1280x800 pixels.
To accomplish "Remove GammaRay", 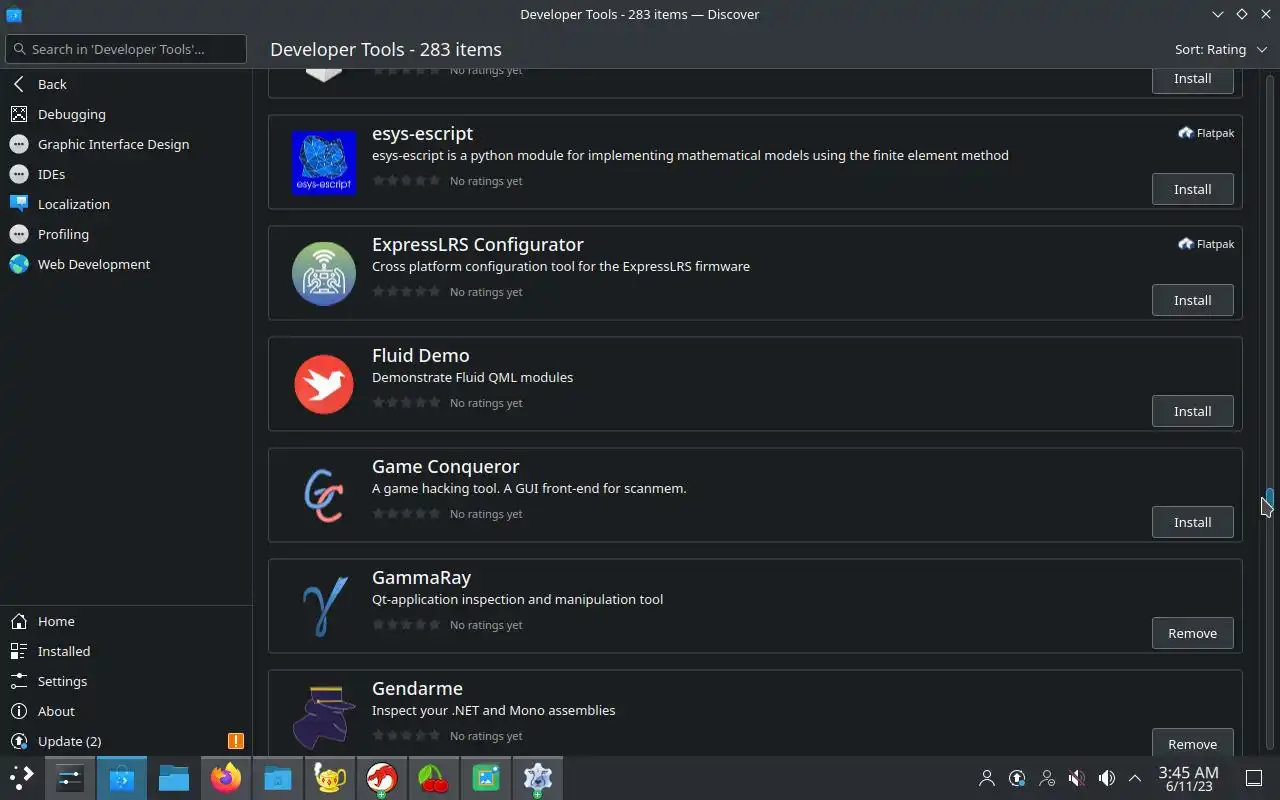I will [x=1192, y=633].
